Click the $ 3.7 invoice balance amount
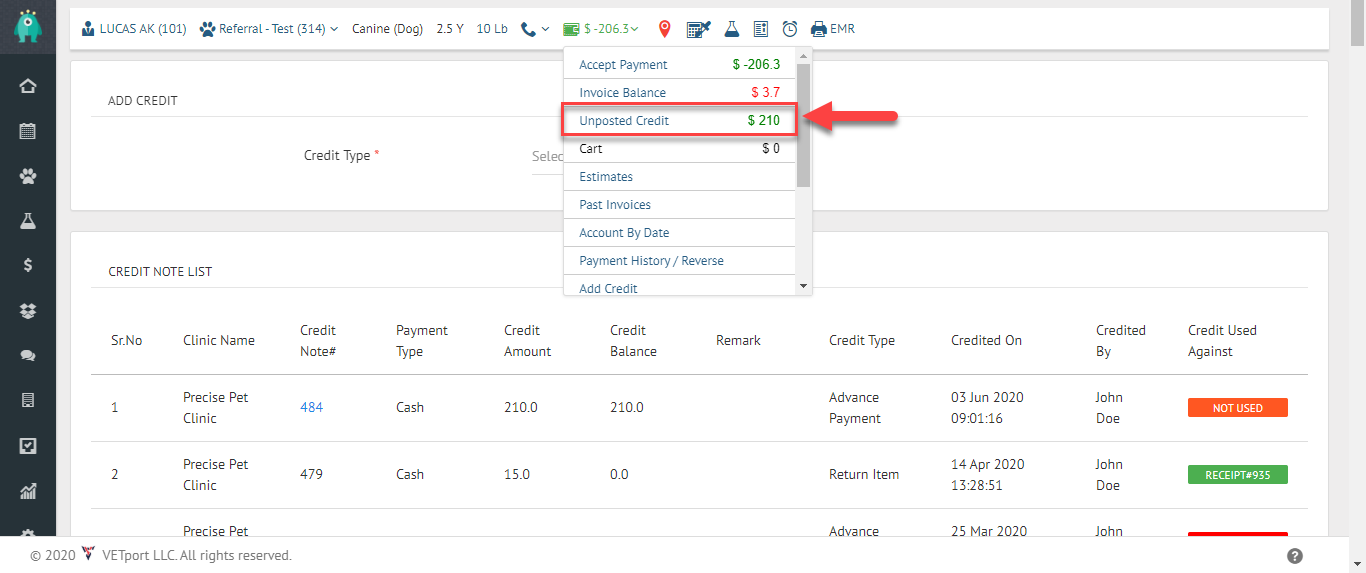The width and height of the screenshot is (1366, 573). click(765, 92)
